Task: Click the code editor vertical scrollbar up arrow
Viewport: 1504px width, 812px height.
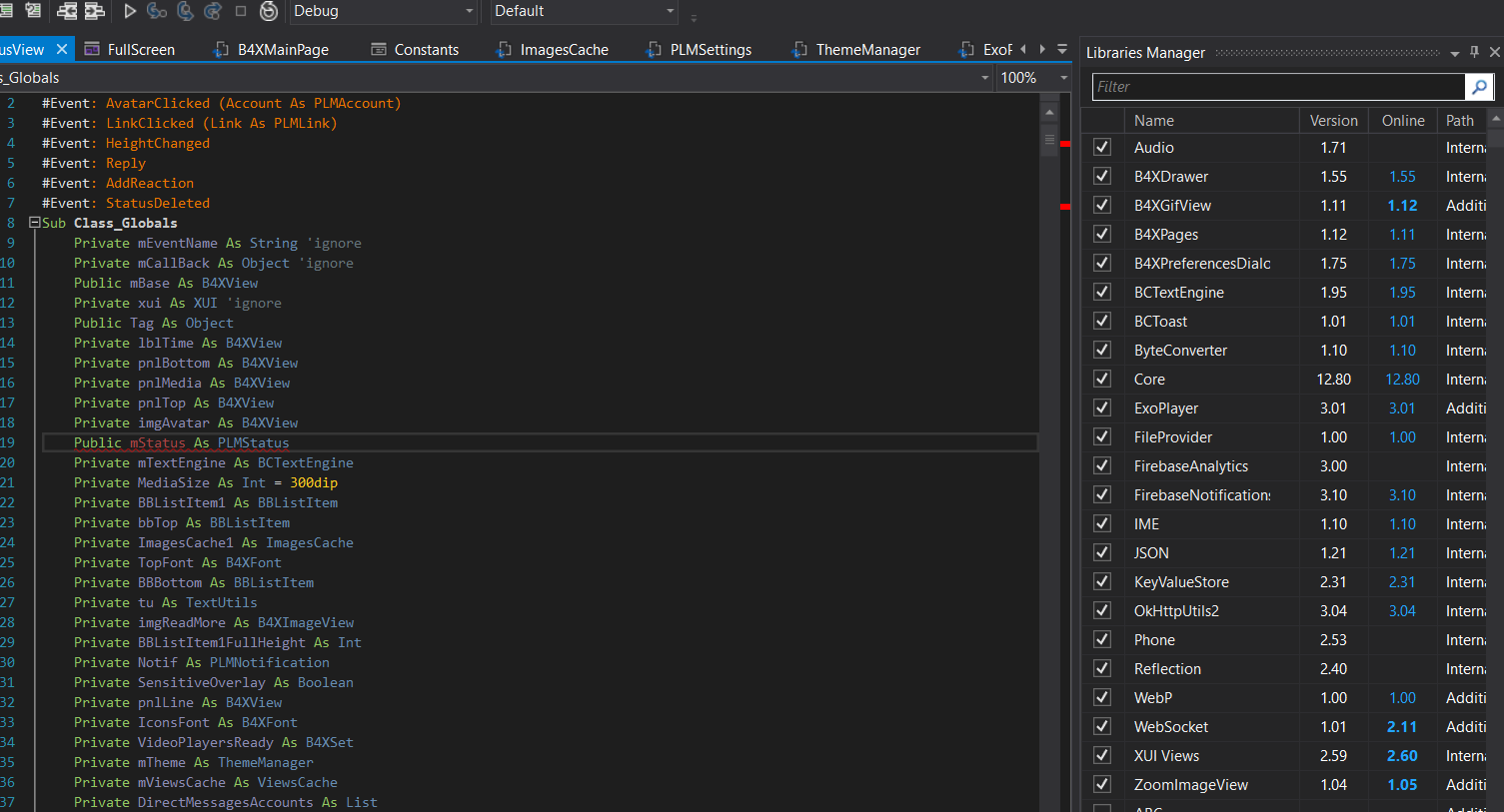Action: click(x=1049, y=112)
